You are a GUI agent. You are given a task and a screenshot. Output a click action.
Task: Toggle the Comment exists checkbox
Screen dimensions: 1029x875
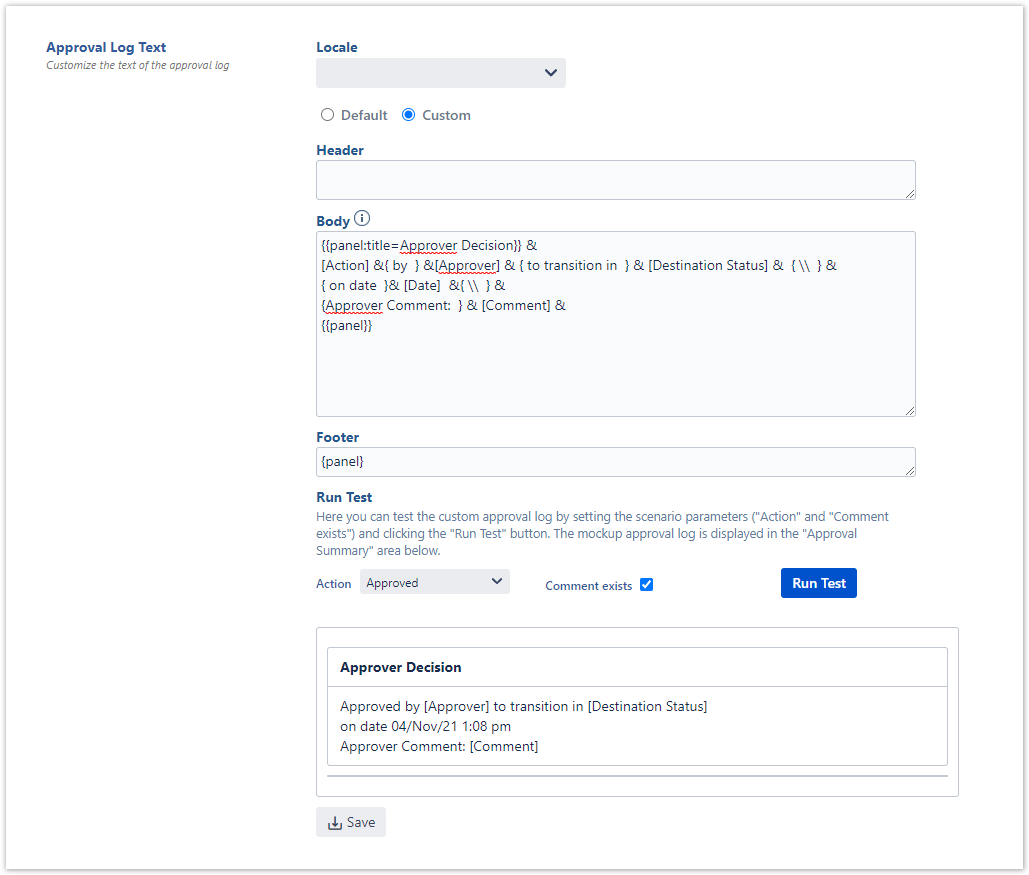pyautogui.click(x=646, y=584)
